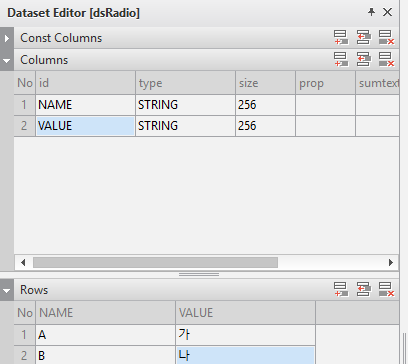
Task: Click the sumtext column header
Action: [377, 83]
